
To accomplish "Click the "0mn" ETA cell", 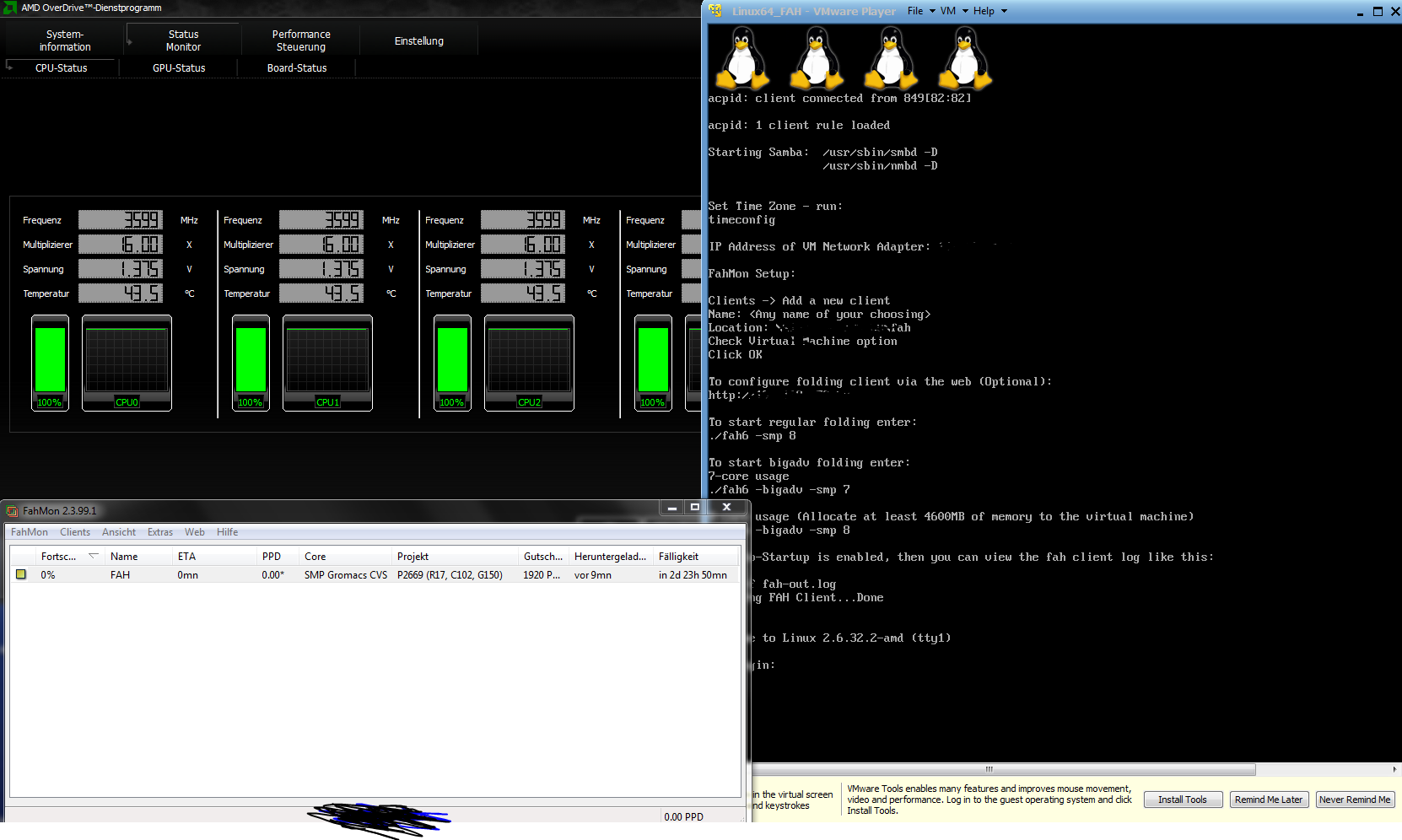I will (x=187, y=575).
